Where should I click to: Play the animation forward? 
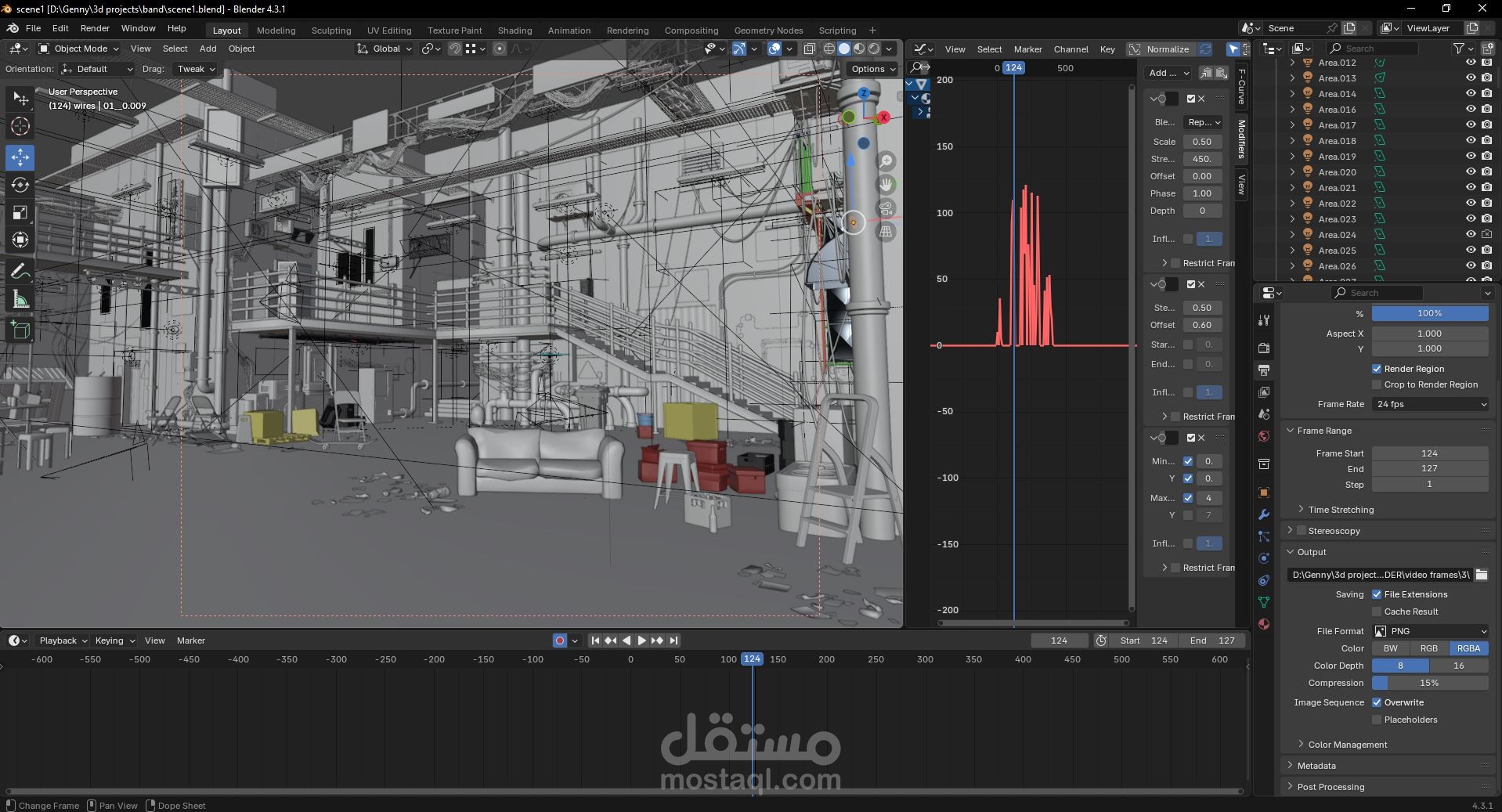[641, 641]
